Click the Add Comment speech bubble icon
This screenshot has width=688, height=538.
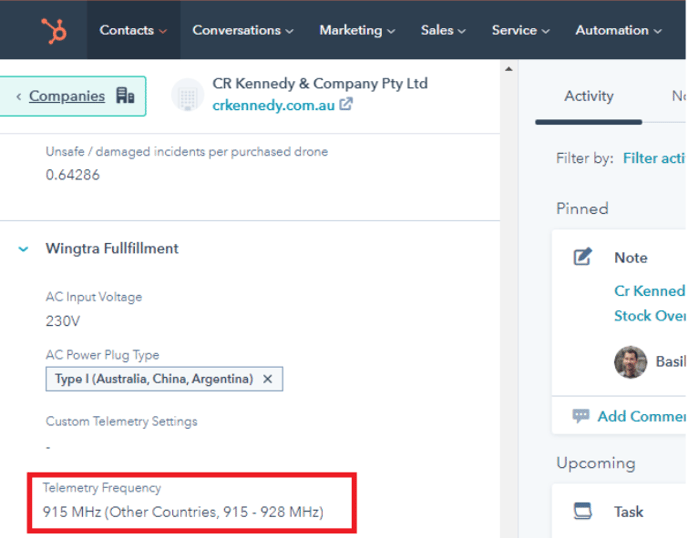click(x=581, y=416)
